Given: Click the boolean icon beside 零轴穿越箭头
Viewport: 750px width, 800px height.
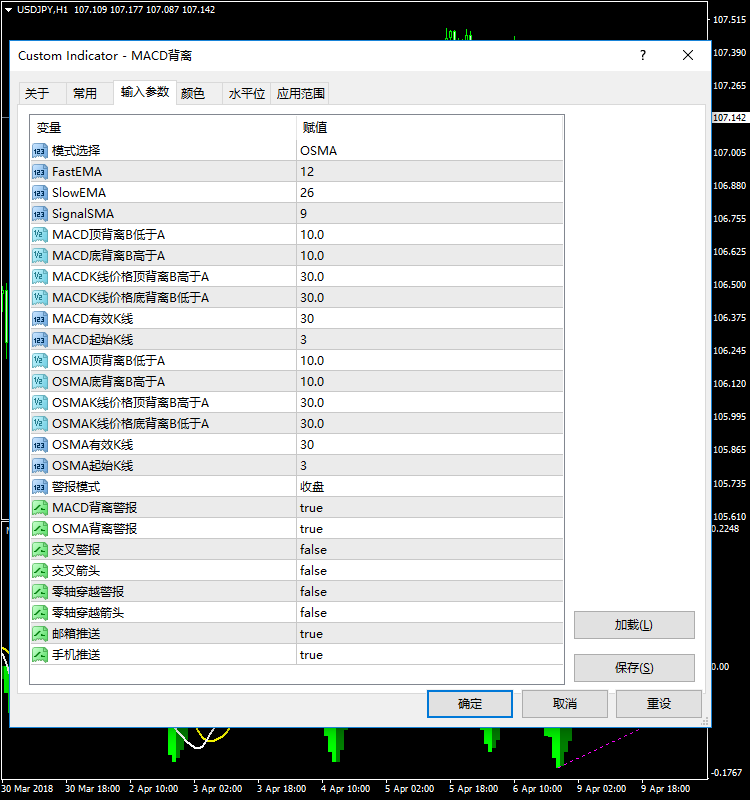Looking at the screenshot, I should point(40,613).
